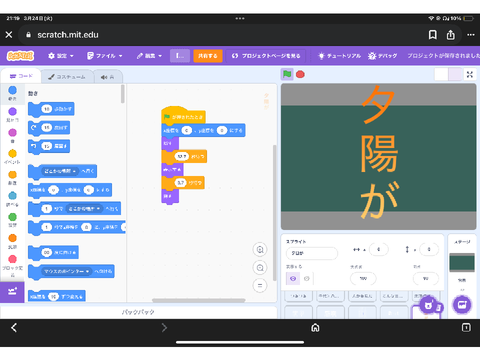Screen dimensions: 480x360
Task: Select the コスチューム costumes tab
Action: click(x=67, y=77)
